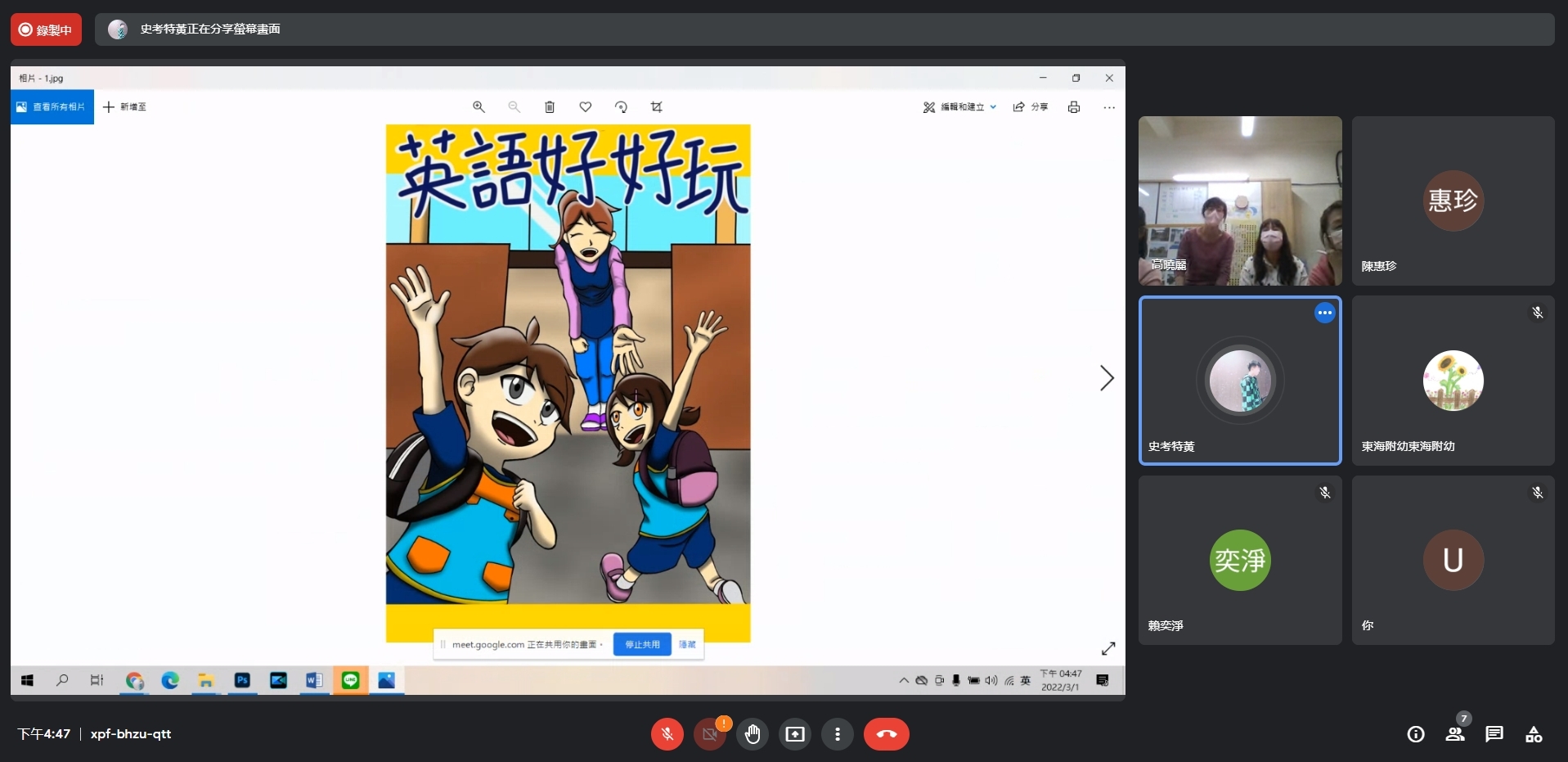Add photo to favorites heart icon
The image size is (1568, 762).
coord(586,107)
